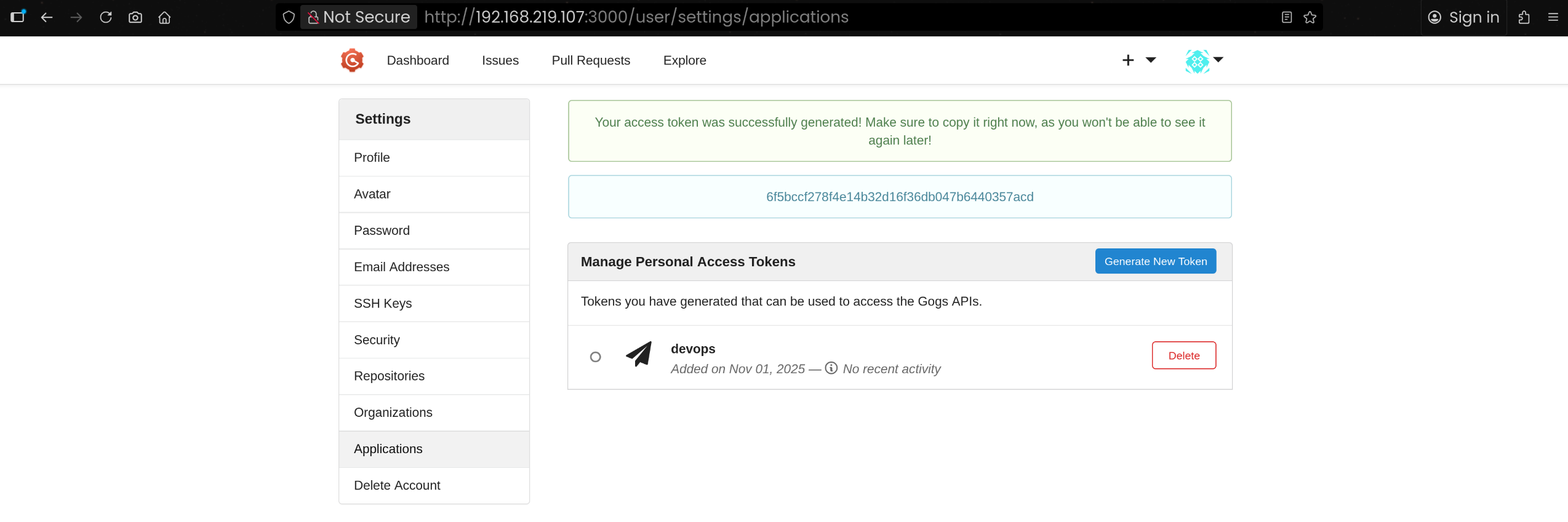This screenshot has width=1568, height=522.
Task: Navigate back with the back arrow
Action: click(x=47, y=17)
